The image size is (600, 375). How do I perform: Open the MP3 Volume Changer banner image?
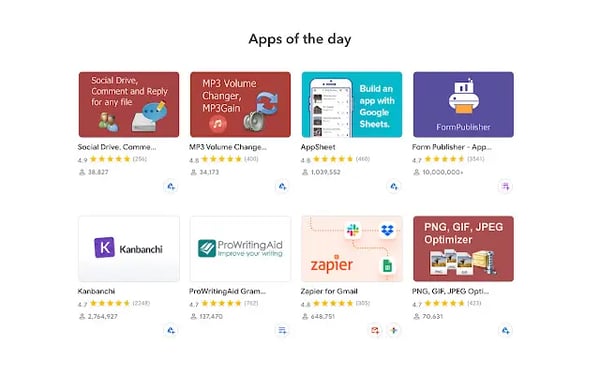point(240,104)
